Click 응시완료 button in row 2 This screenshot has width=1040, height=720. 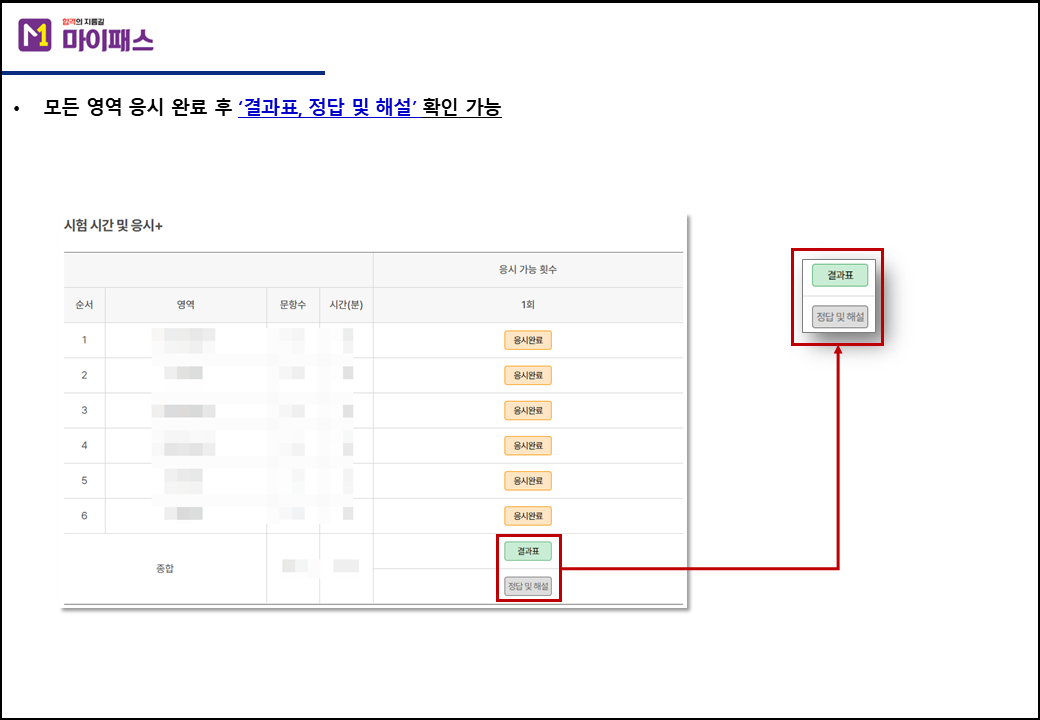pyautogui.click(x=527, y=375)
